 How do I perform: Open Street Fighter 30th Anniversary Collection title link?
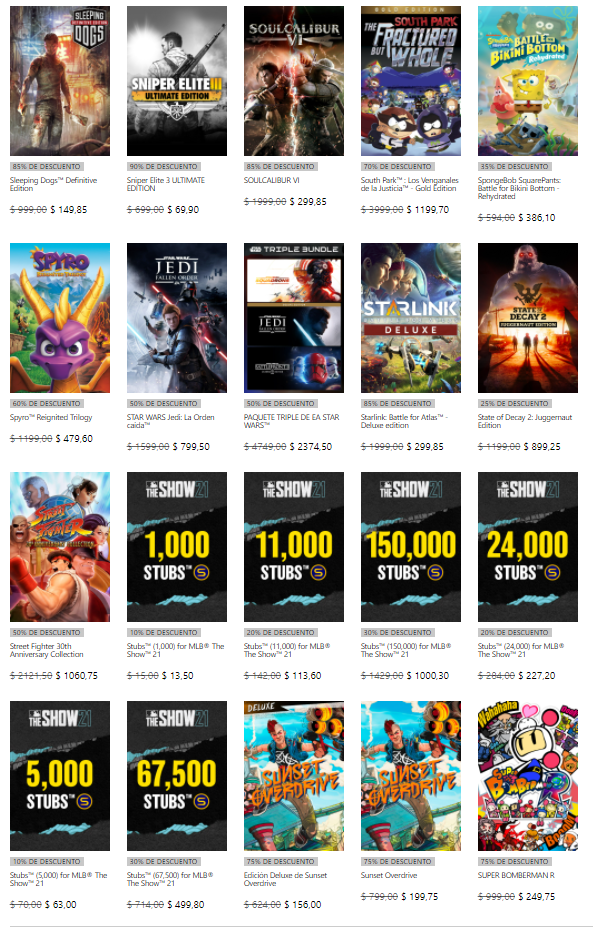click(x=47, y=650)
